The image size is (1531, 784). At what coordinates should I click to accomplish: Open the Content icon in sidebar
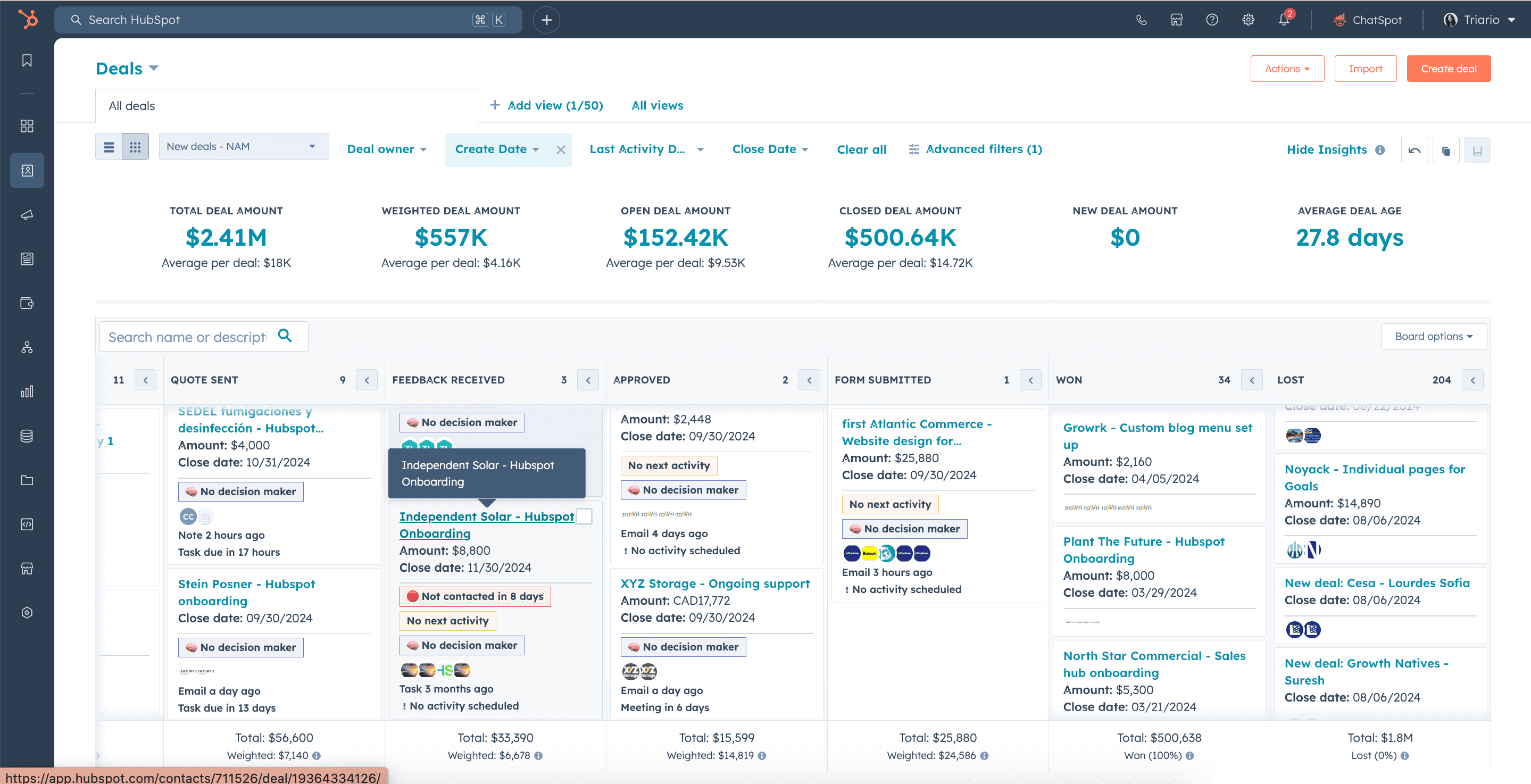(27, 259)
